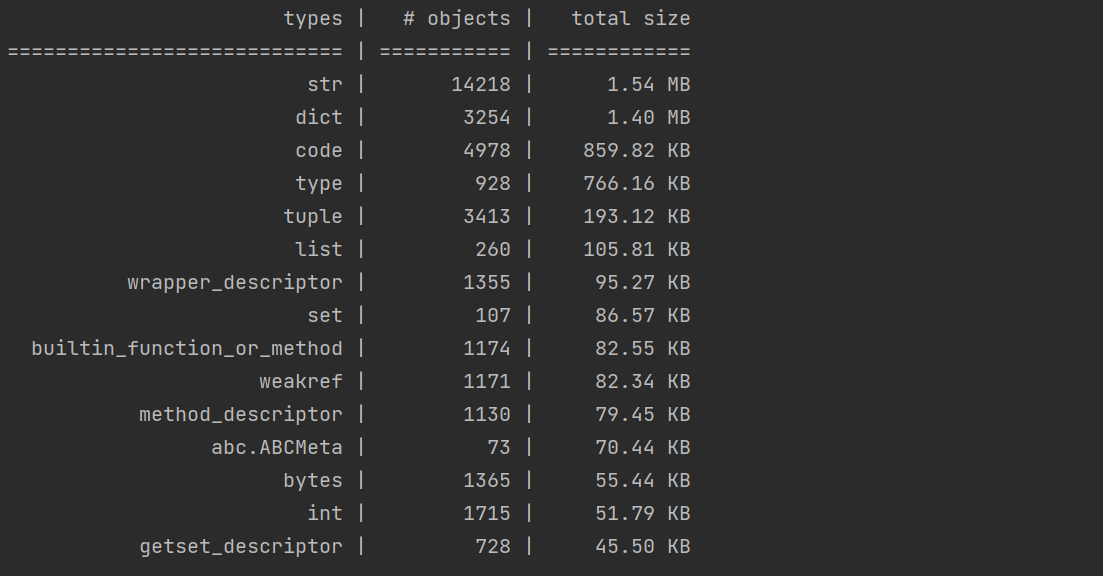Click the object count 1715 for int
Screen dimensions: 1103x576
(486, 514)
